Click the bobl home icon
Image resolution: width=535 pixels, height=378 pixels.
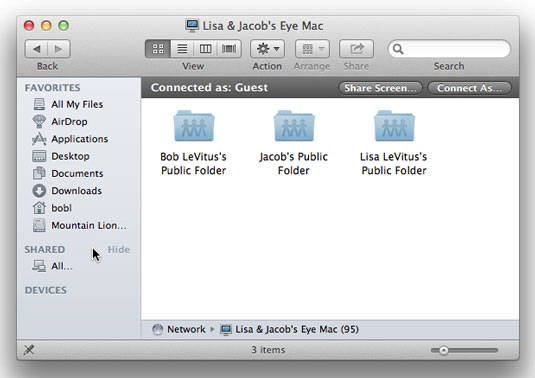click(39, 208)
